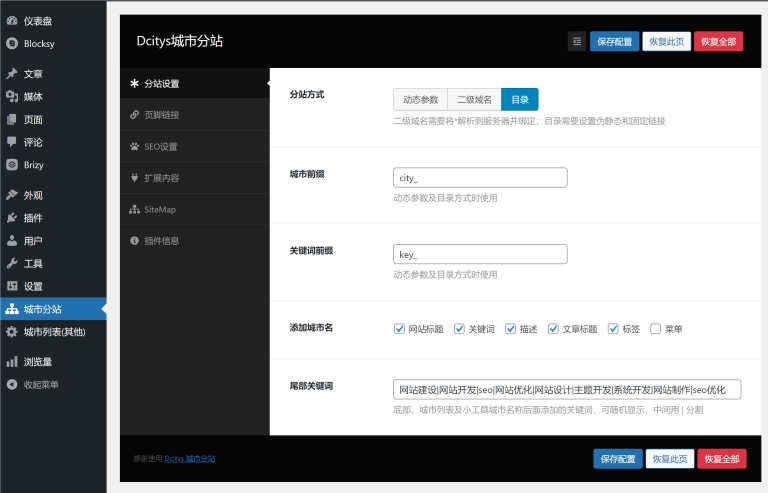Image resolution: width=768 pixels, height=493 pixels.
Task: Click the Blocksy icon in the sidebar
Action: [12, 43]
